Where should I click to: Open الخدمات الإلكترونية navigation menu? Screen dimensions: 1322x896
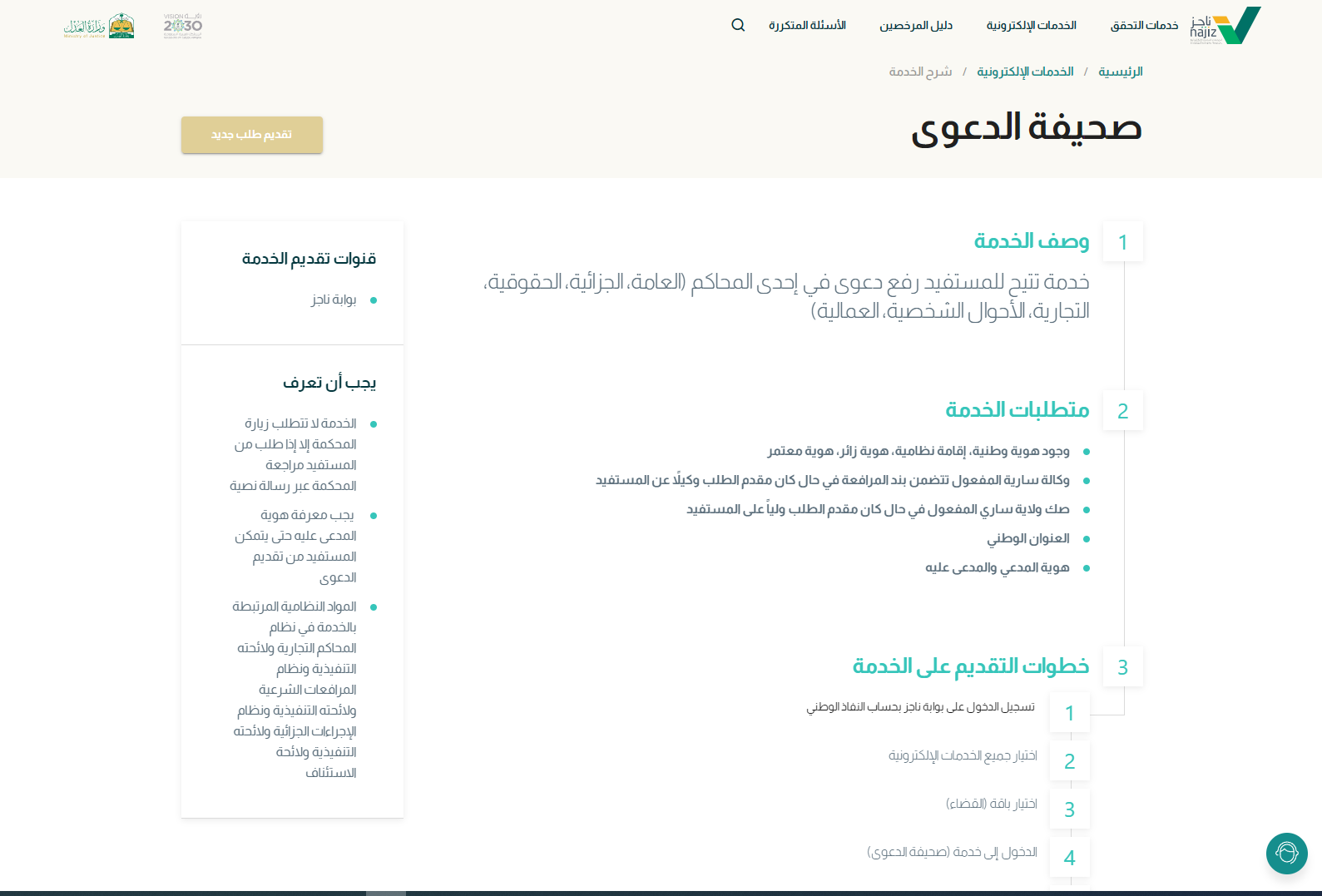1032,25
